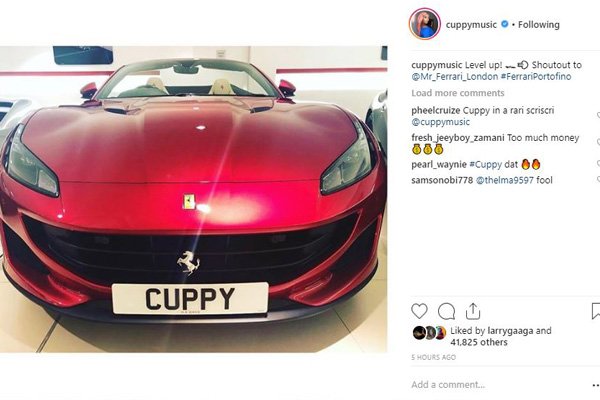600x400 pixels.
Task: Open the red Ferrari photo
Action: click(194, 199)
